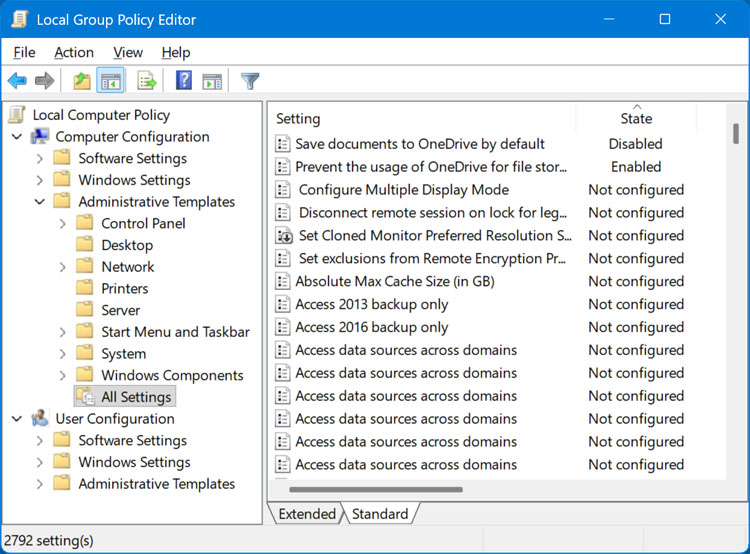Open the Action menu
750x554 pixels.
point(74,52)
